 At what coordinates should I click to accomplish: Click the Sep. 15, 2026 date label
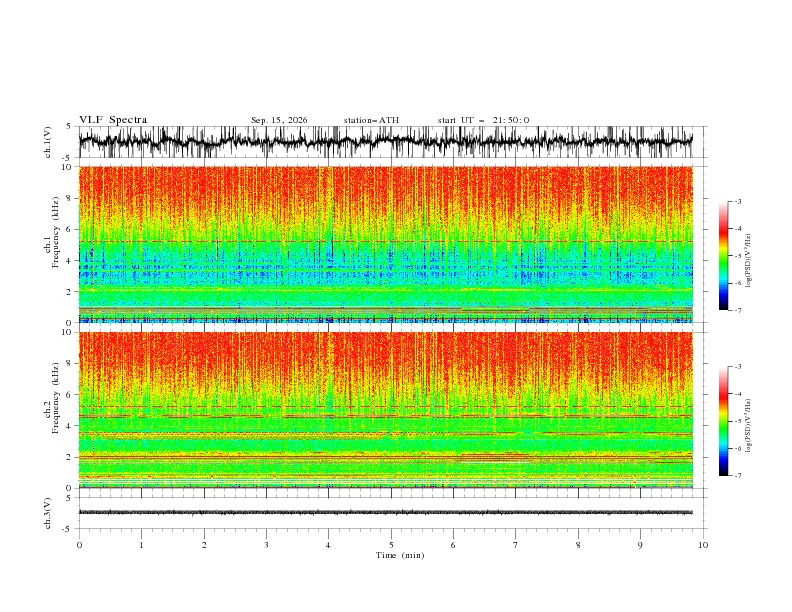[x=279, y=120]
